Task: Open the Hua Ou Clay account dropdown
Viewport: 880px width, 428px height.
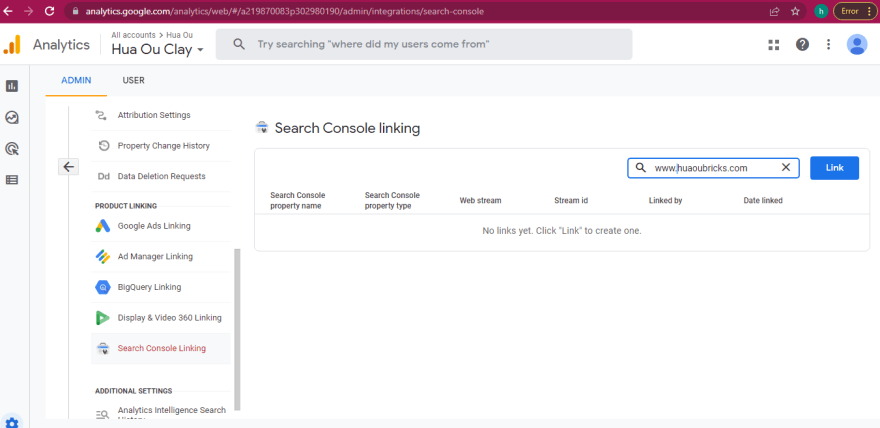Action: coord(158,49)
